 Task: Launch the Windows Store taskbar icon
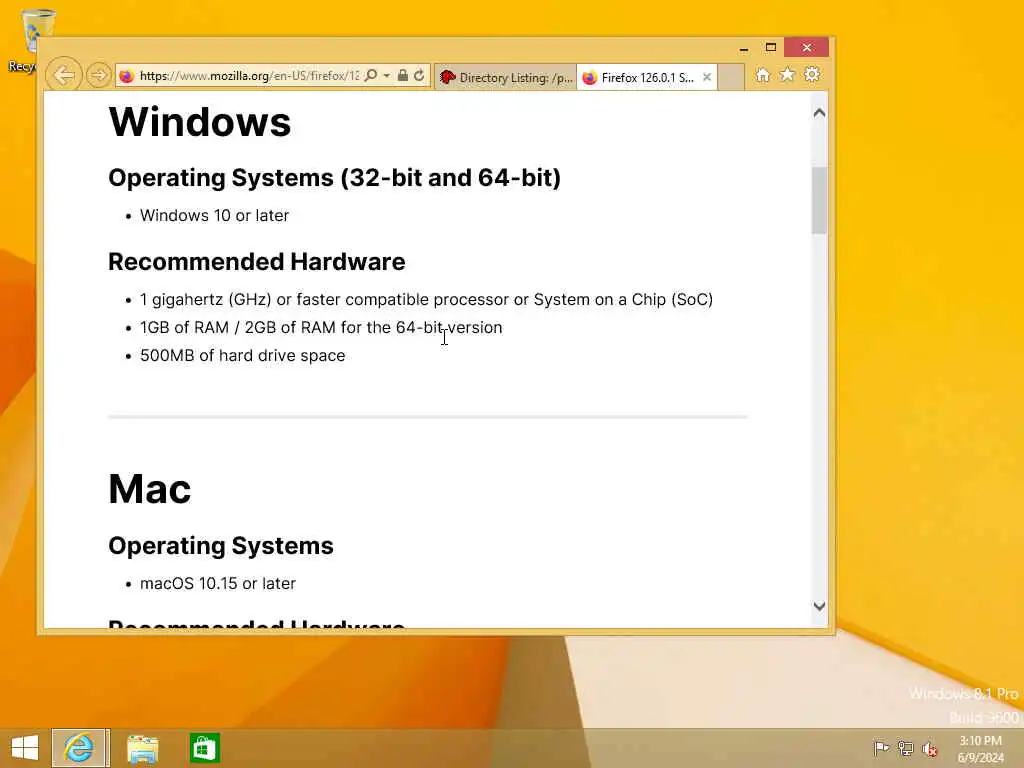204,748
